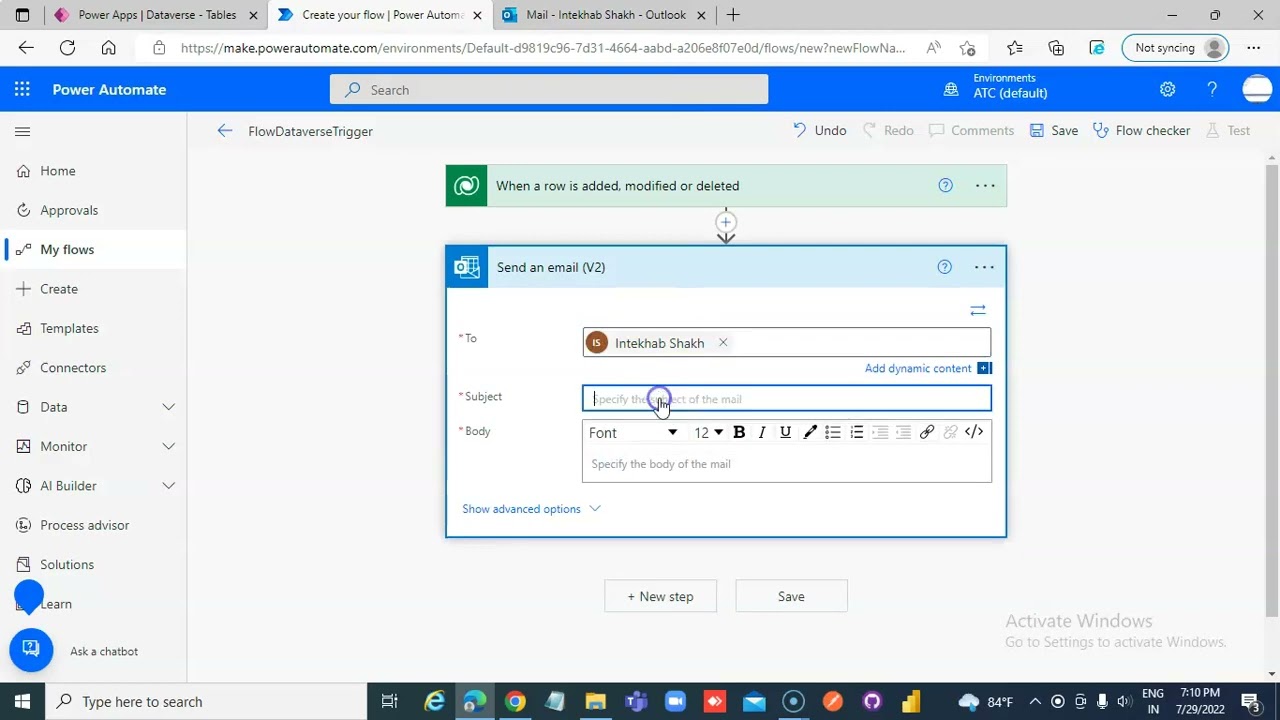The width and height of the screenshot is (1280, 720).
Task: Open the font color pen tool
Action: 810,432
